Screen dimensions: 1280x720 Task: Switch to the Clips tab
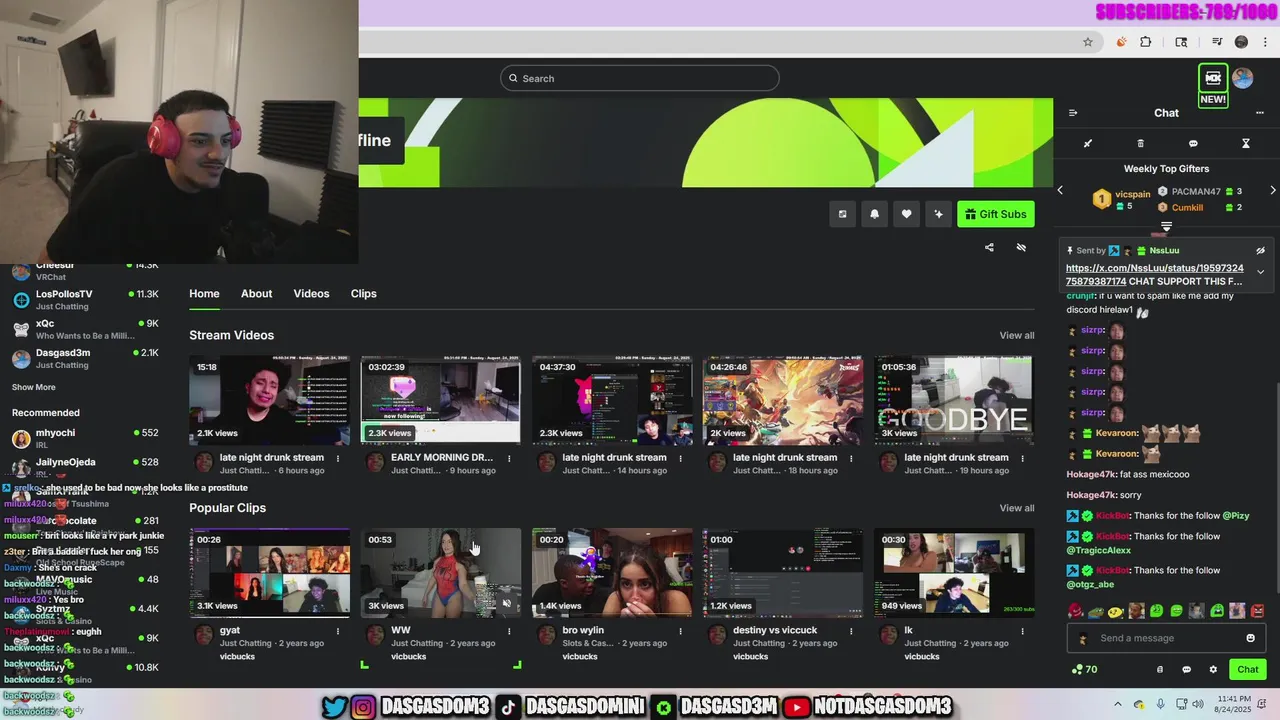(x=364, y=293)
